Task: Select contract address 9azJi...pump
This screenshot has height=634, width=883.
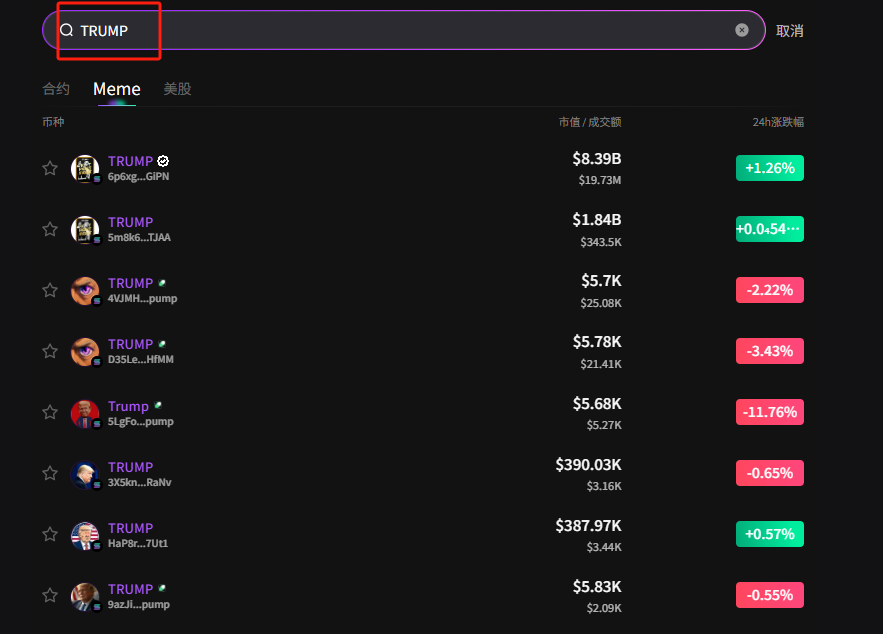Action: 139,604
